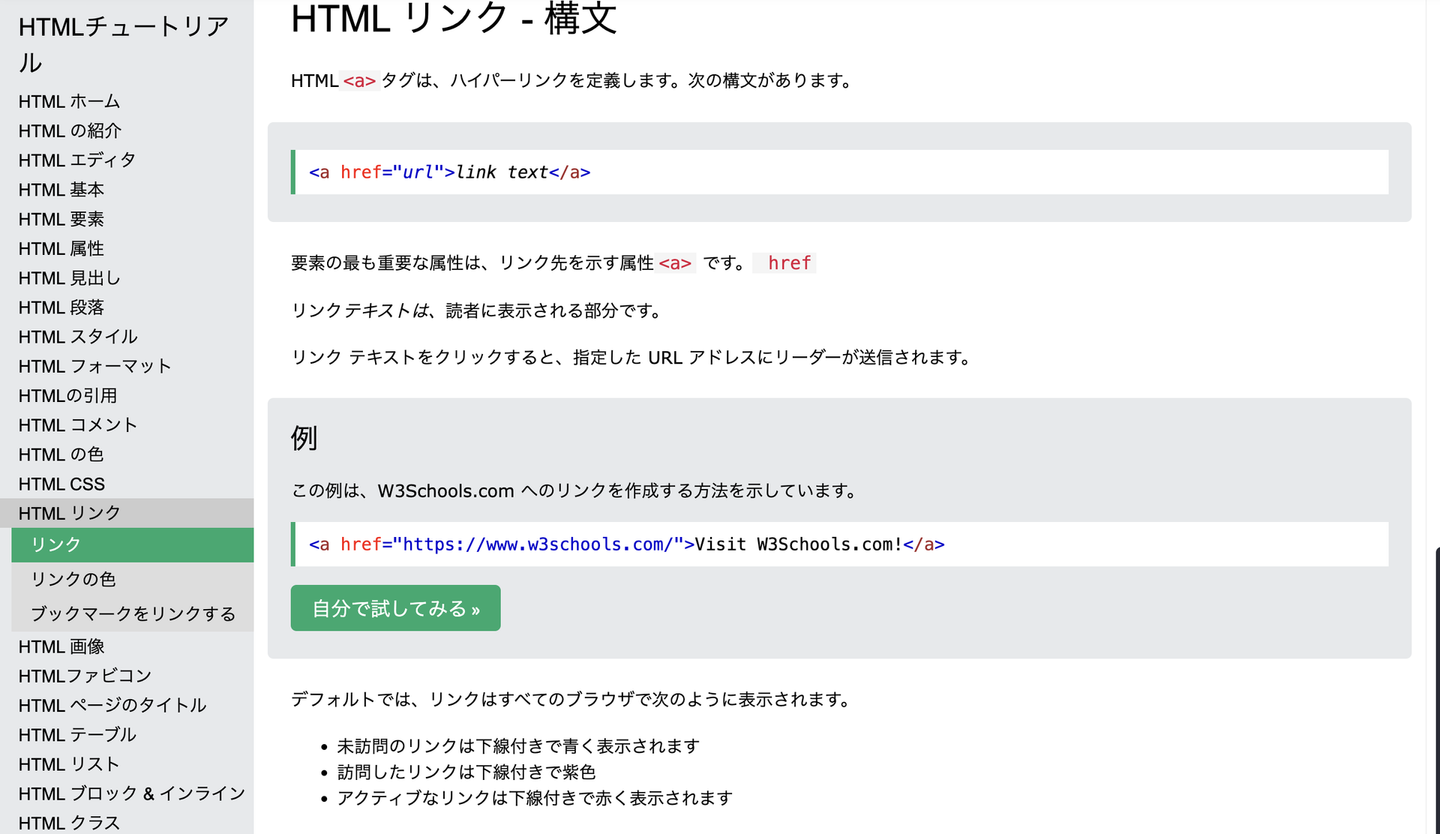Image resolution: width=1440 pixels, height=834 pixels.
Task: Open HTML ホーム in the sidebar
Action: click(x=69, y=101)
